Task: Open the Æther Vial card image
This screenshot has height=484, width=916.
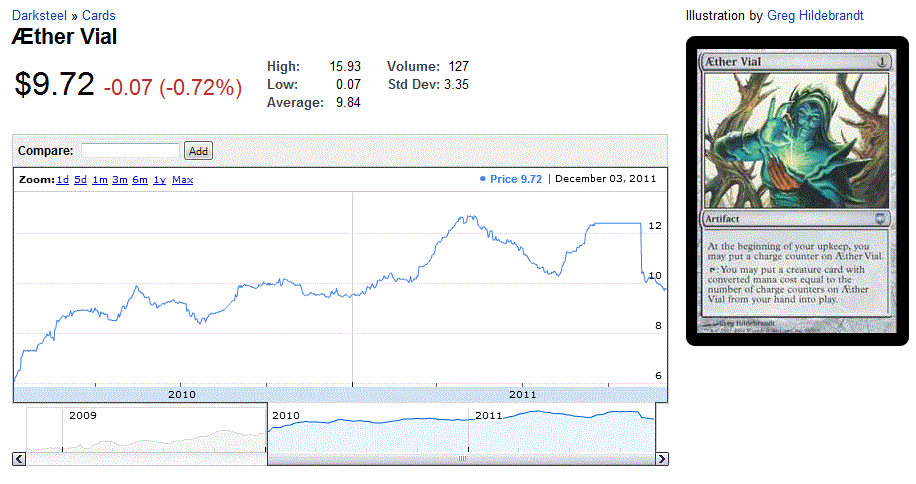Action: coord(796,190)
